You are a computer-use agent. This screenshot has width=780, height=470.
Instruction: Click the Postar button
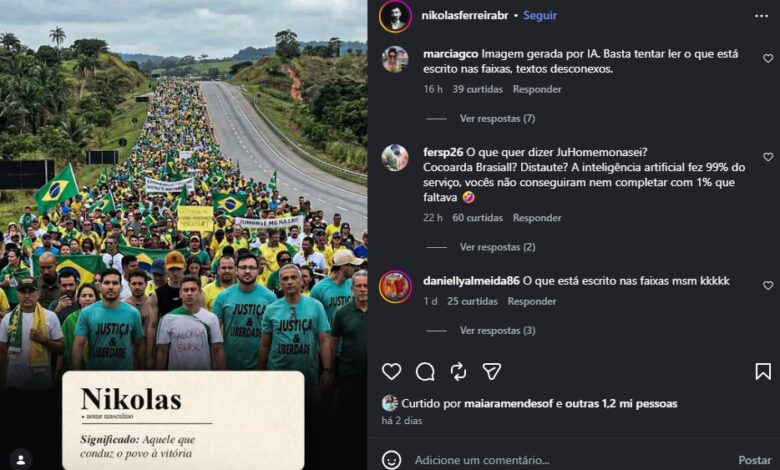[x=755, y=460]
